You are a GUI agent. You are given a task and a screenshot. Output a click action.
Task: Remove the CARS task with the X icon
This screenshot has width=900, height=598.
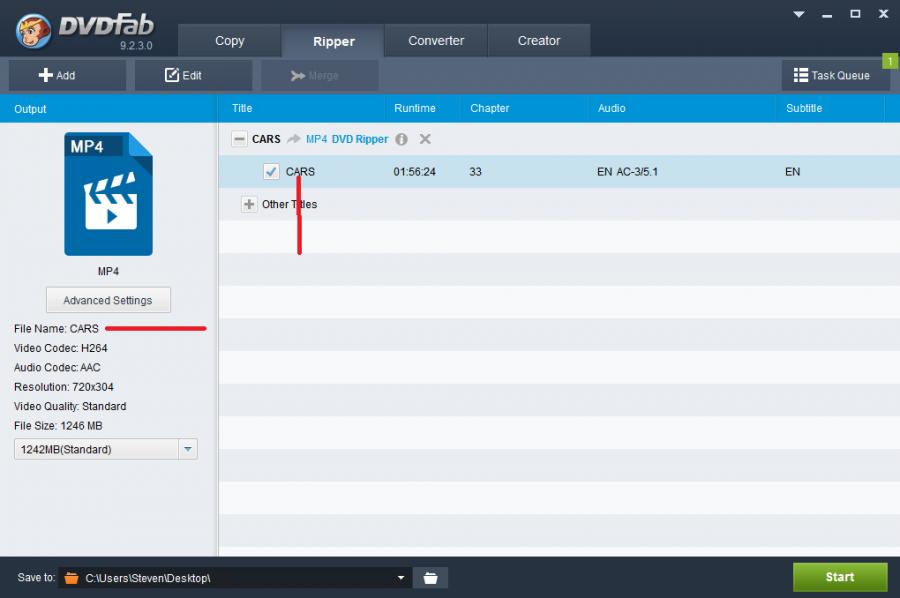tap(425, 139)
